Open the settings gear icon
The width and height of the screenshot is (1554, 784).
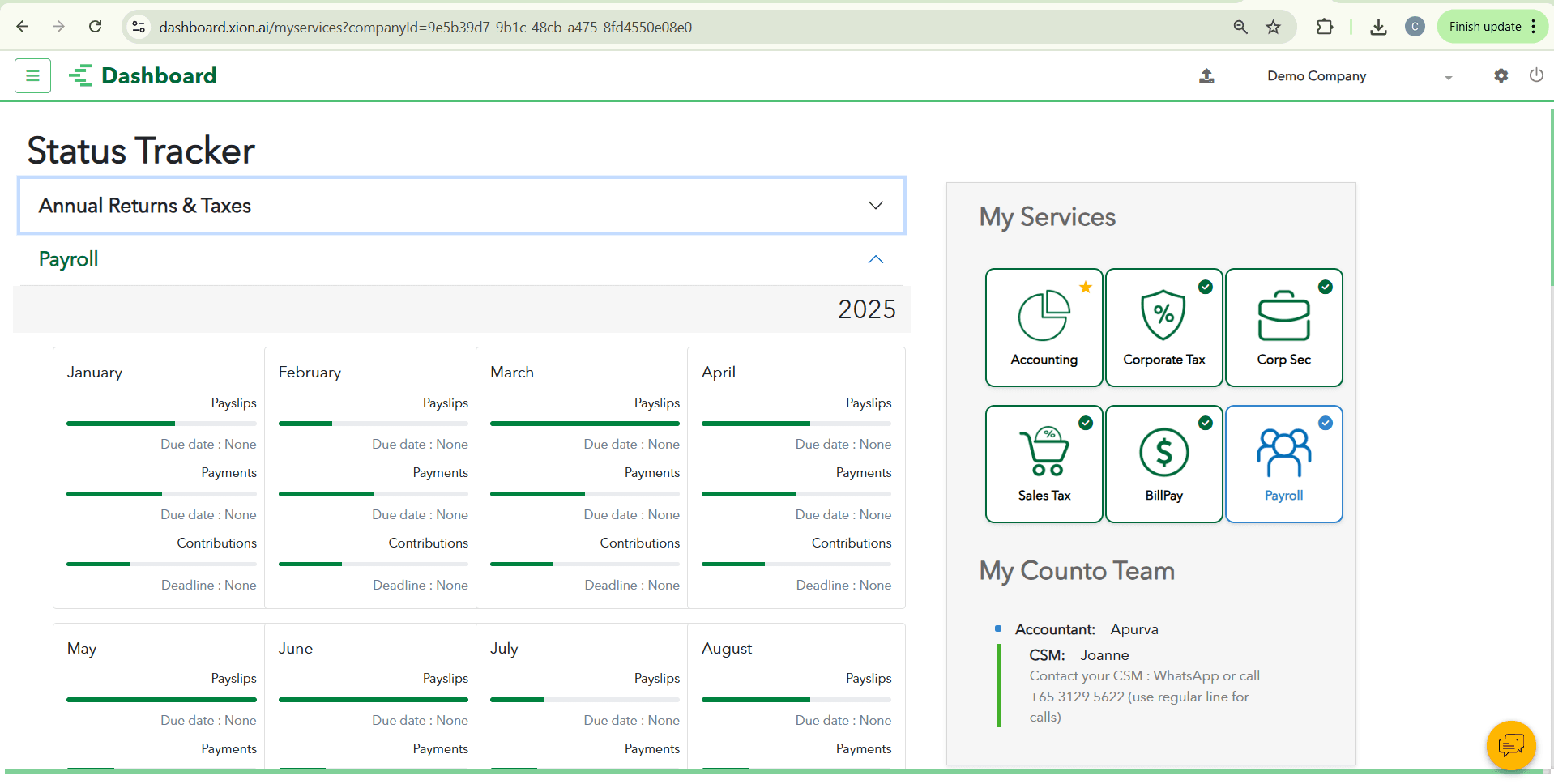pyautogui.click(x=1501, y=75)
